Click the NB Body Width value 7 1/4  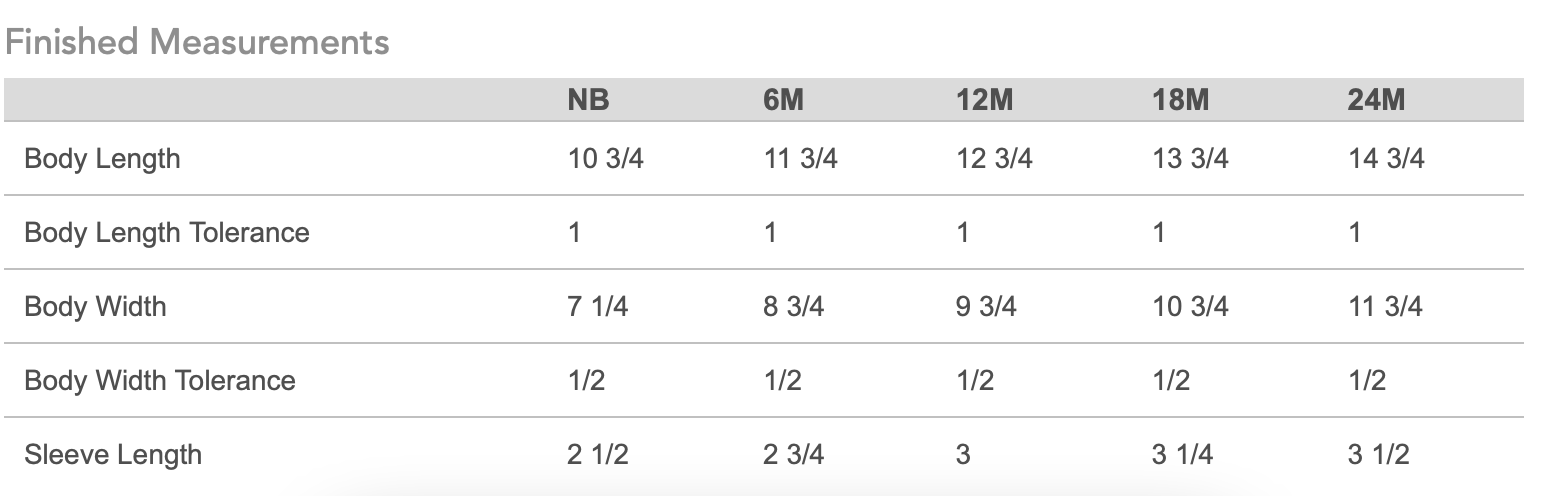click(597, 306)
